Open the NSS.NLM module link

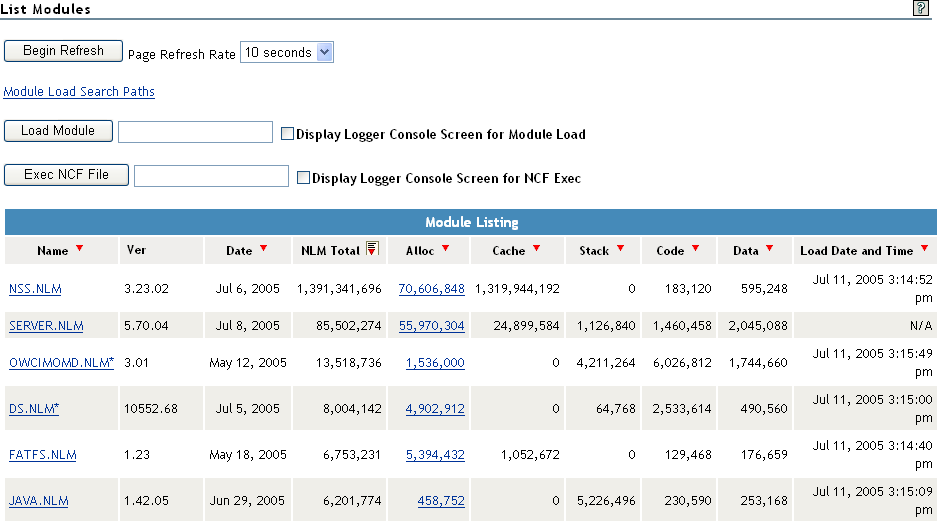pyautogui.click(x=35, y=289)
